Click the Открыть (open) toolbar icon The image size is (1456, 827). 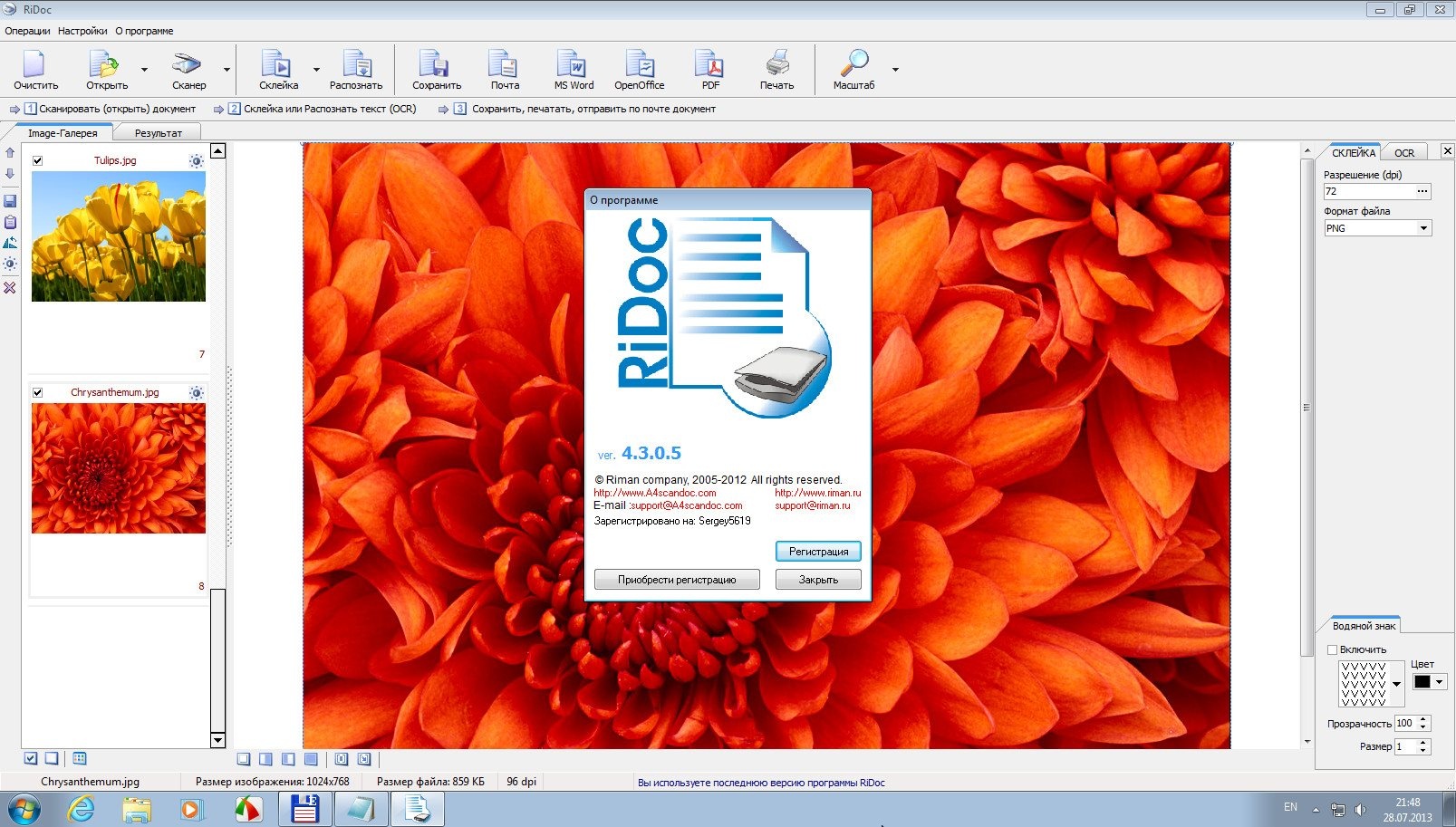[104, 63]
